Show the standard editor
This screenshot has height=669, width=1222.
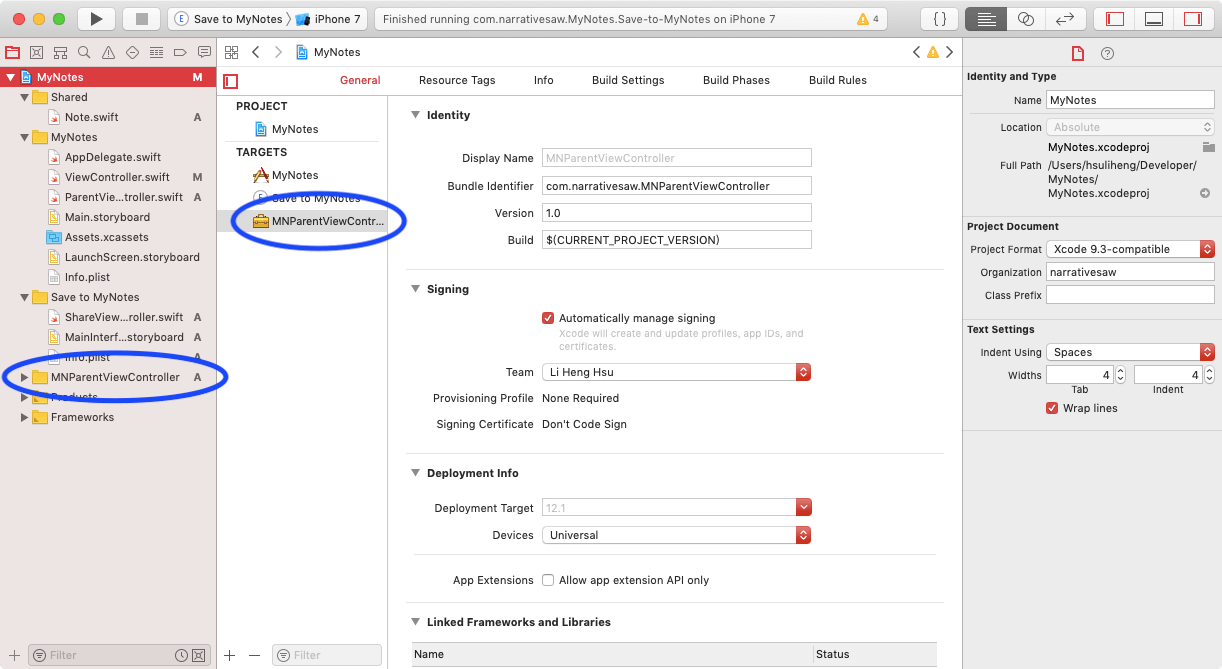986,19
